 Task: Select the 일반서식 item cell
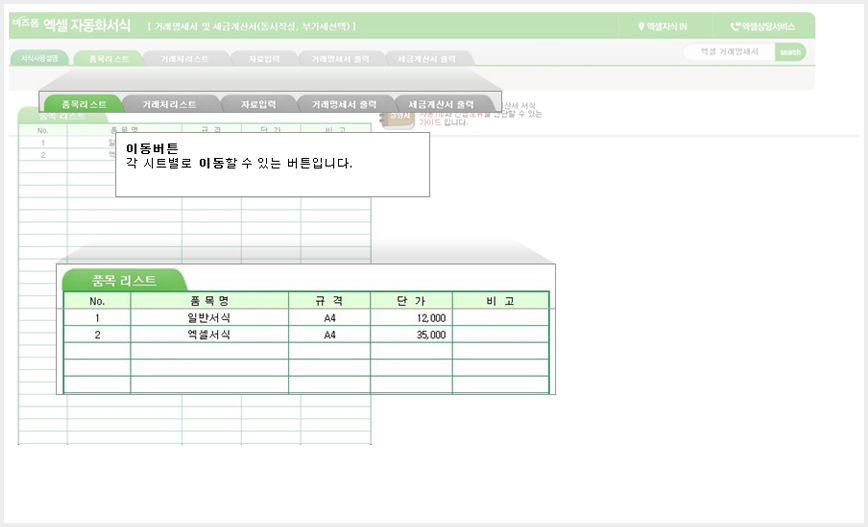(209, 318)
